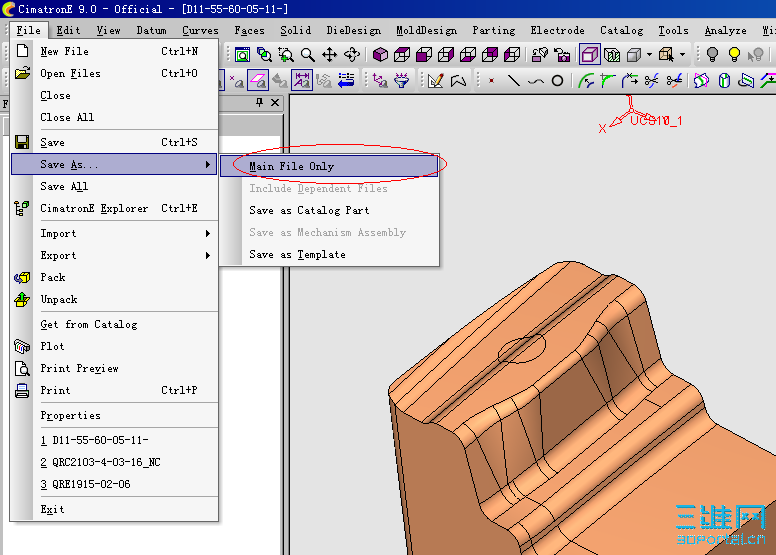Viewport: 776px width, 555px height.
Task: Click the Zoom All view icon
Action: click(242, 54)
